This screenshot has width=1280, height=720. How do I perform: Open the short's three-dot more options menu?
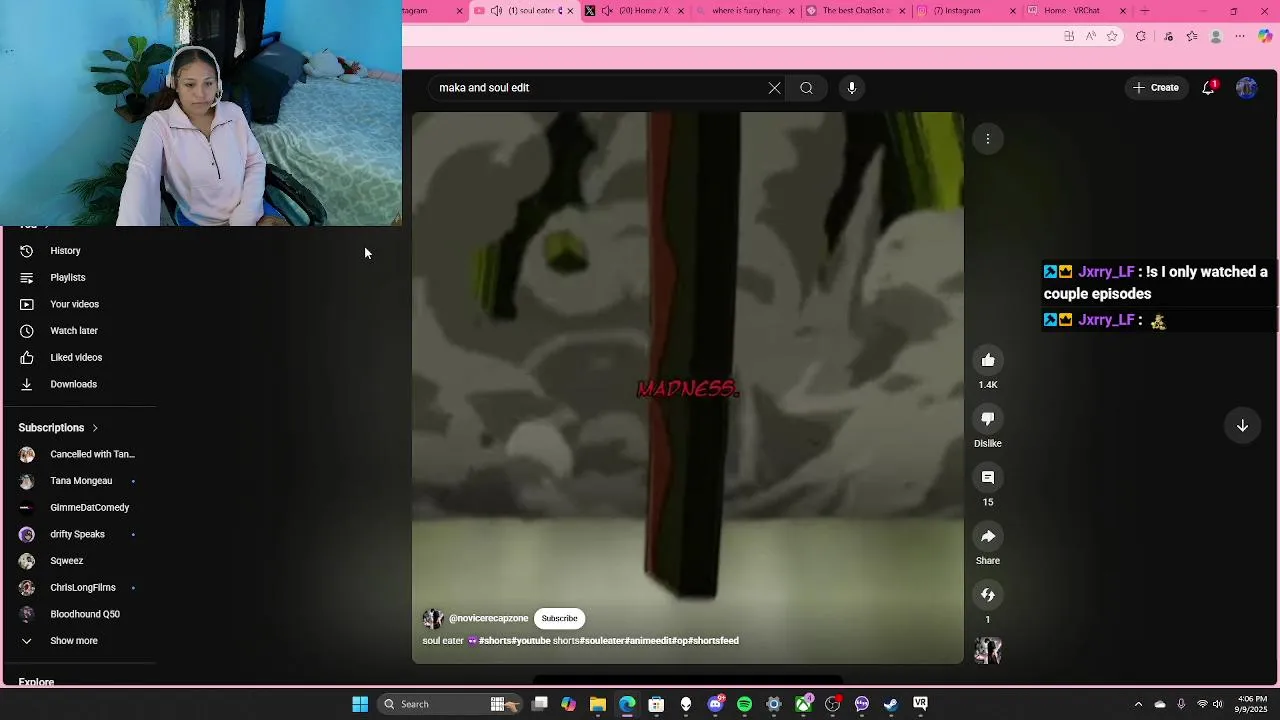pyautogui.click(x=988, y=139)
